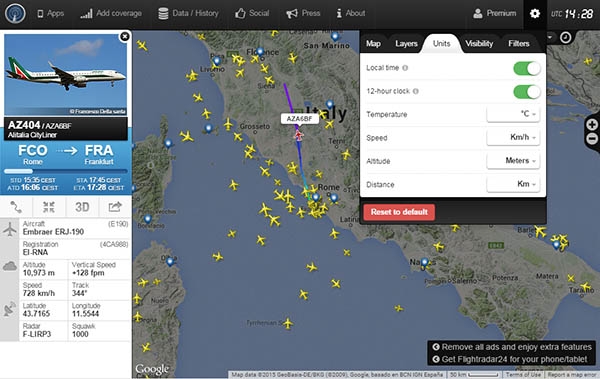Toggle the 12-hour clock switch
Screen dimensions: 600x379
[527, 92]
